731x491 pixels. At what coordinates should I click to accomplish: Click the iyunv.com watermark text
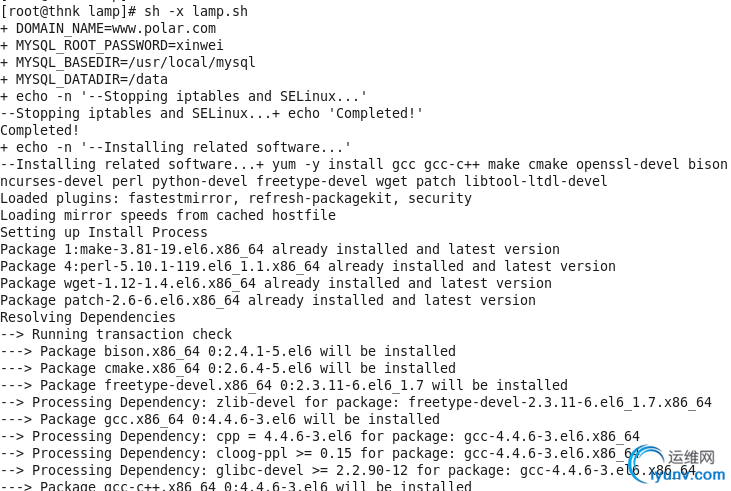[x=687, y=474]
